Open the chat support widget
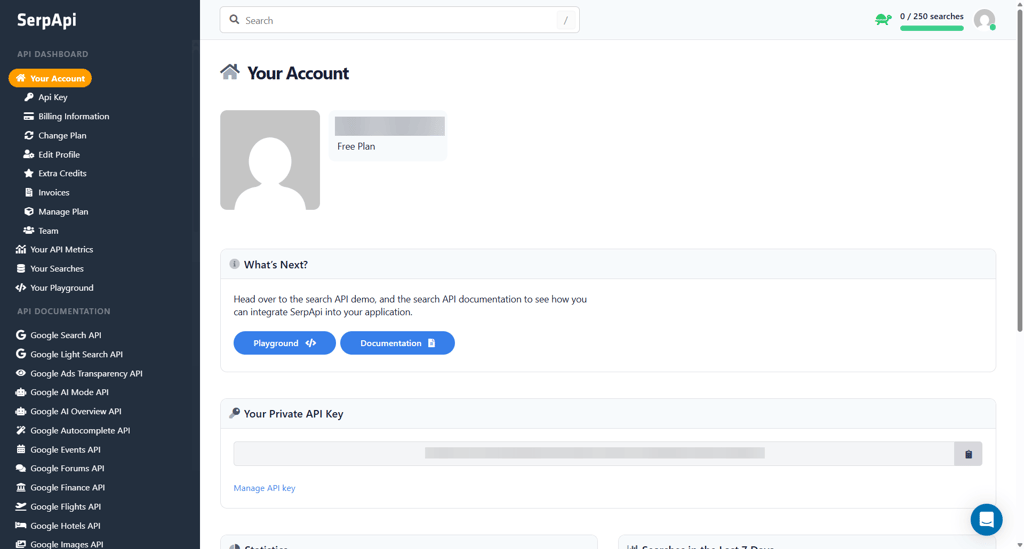This screenshot has width=1024, height=549. [986, 520]
